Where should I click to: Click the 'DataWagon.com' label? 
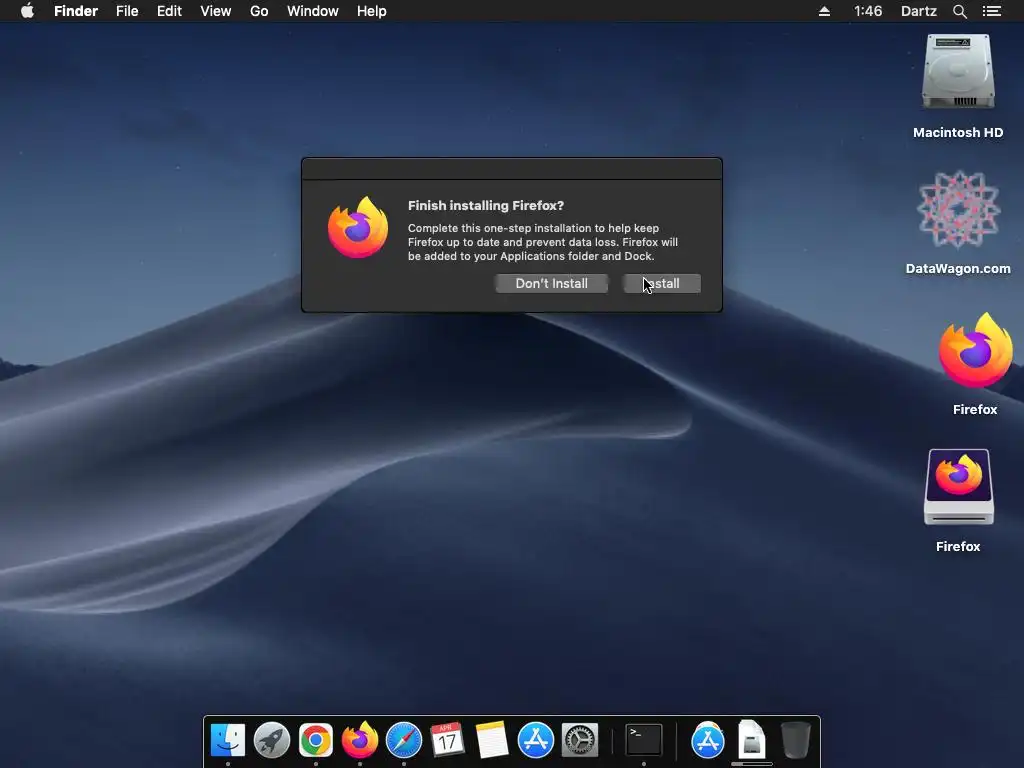coord(958,268)
